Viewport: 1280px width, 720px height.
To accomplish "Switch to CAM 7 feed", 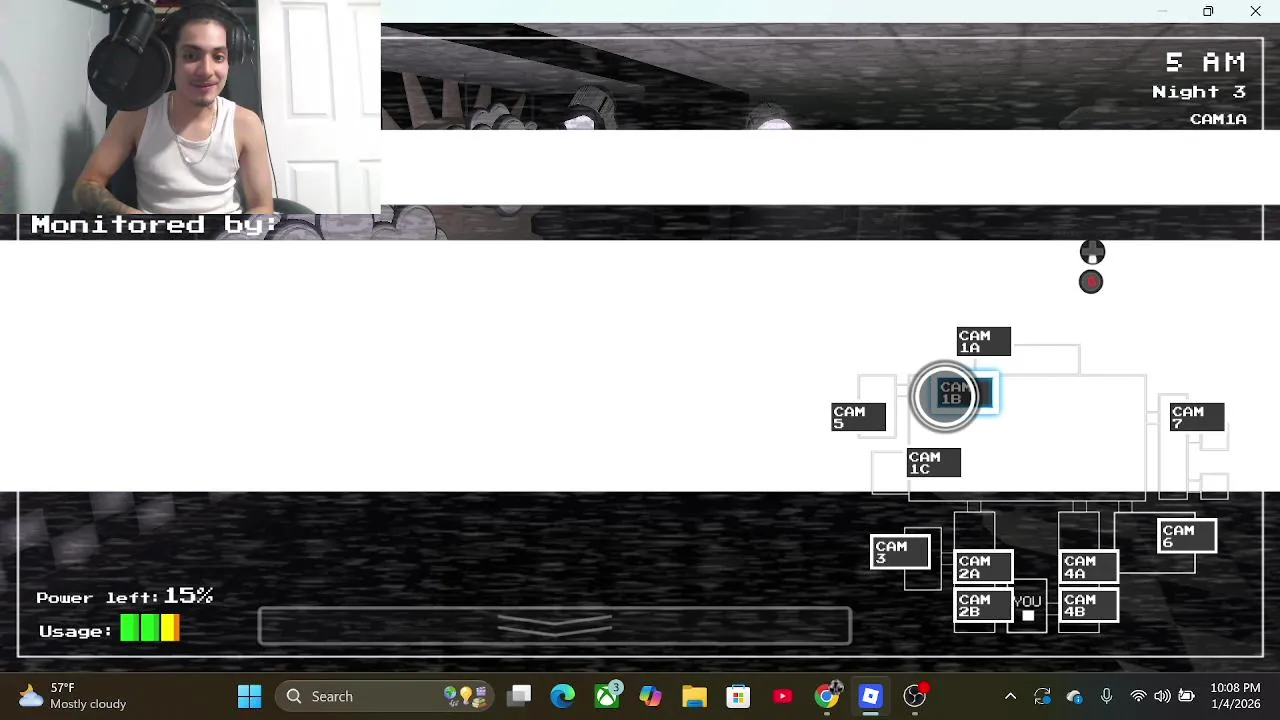I will [x=1197, y=417].
